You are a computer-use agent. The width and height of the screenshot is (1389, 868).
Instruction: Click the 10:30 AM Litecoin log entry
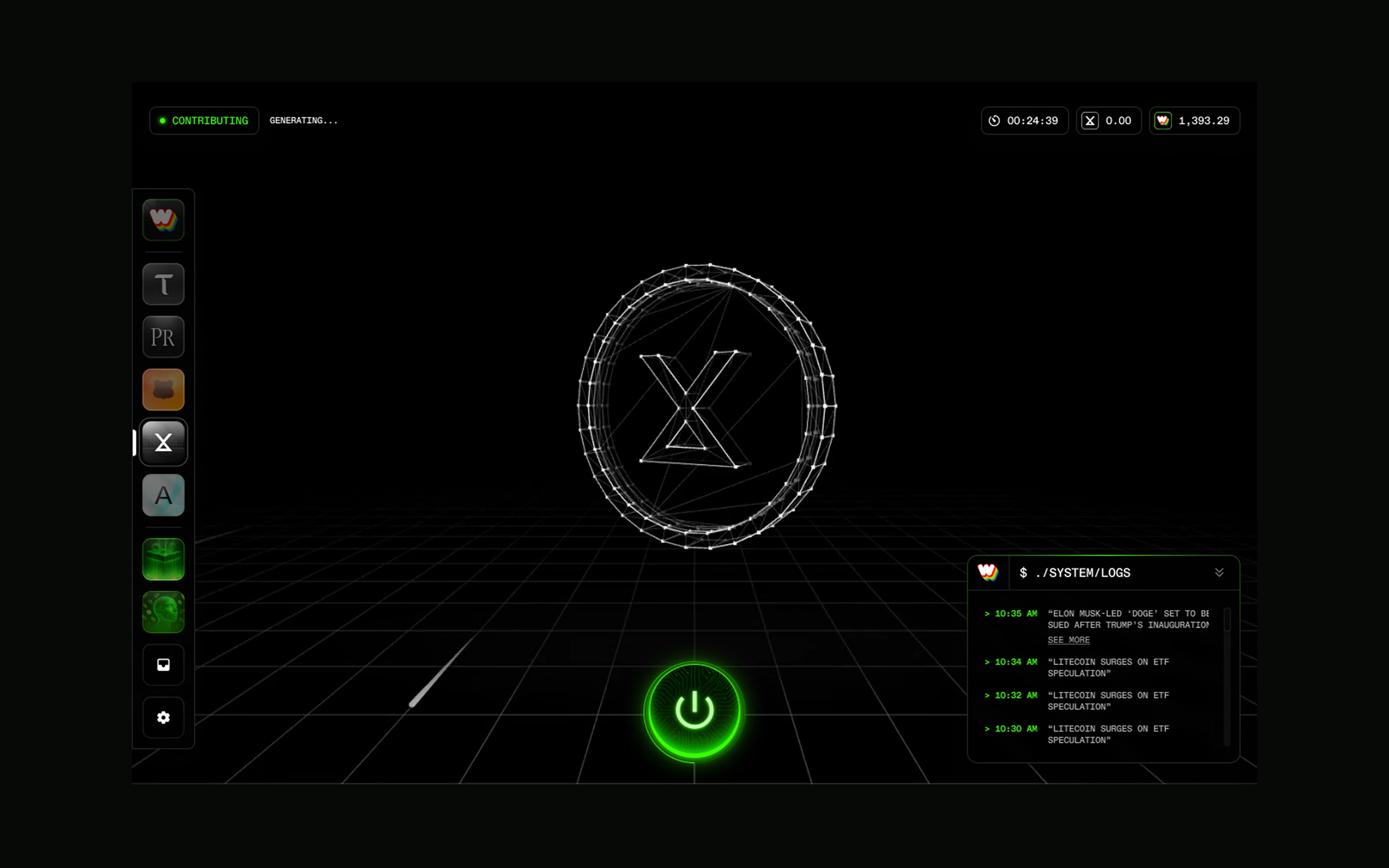pos(1077,734)
